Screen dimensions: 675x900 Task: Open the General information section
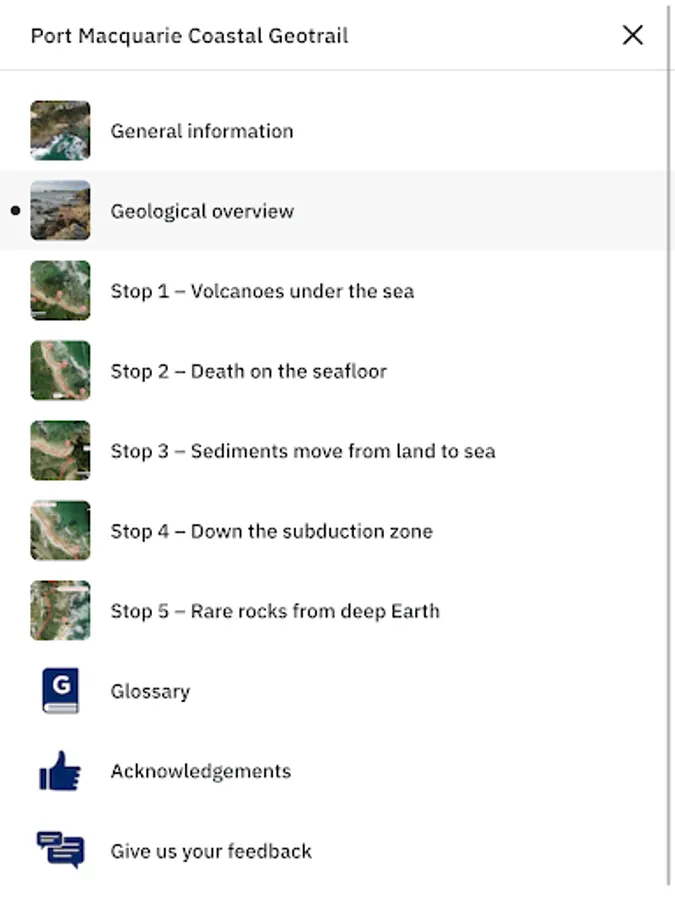[202, 131]
